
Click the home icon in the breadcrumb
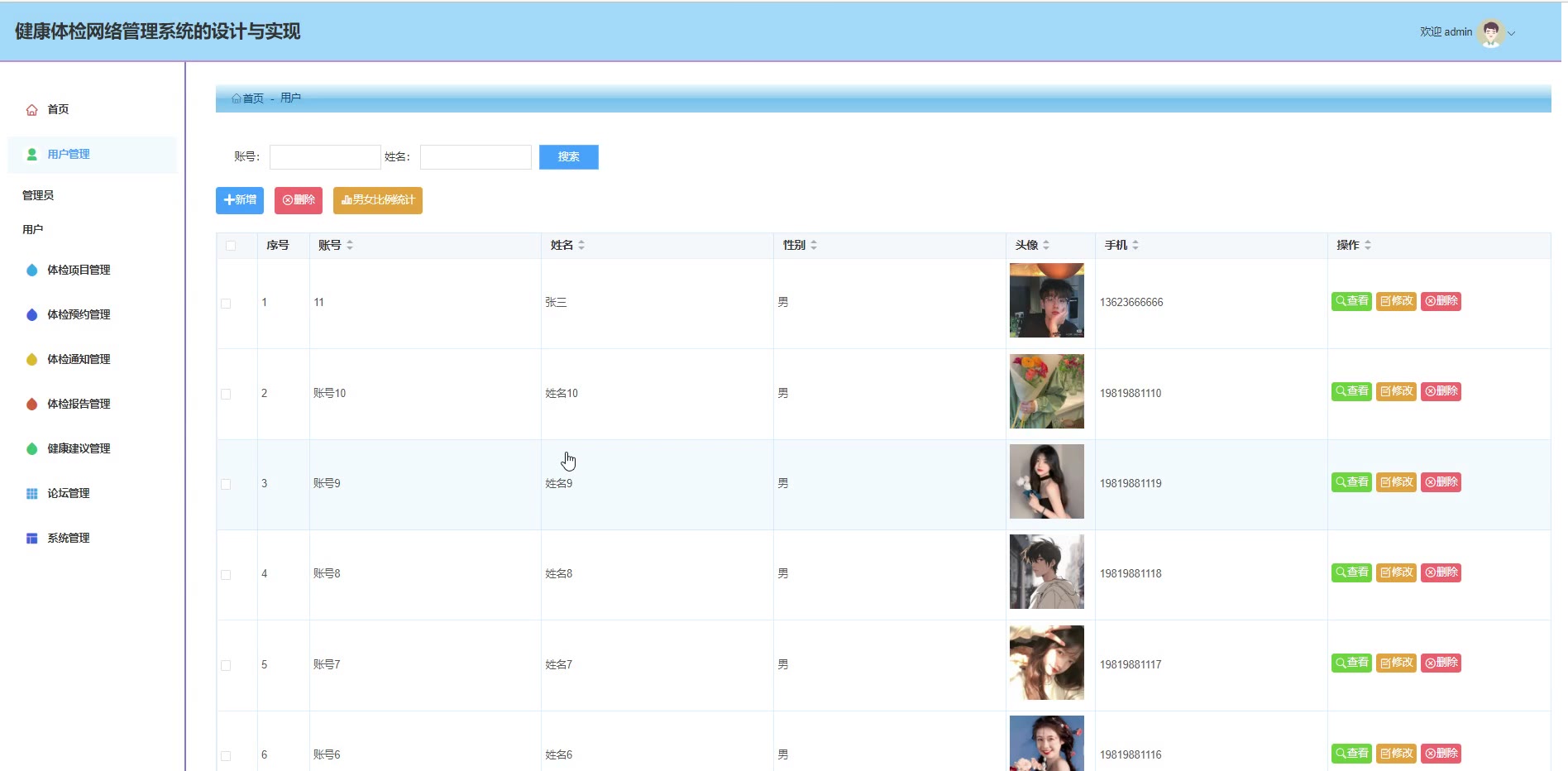click(x=237, y=98)
